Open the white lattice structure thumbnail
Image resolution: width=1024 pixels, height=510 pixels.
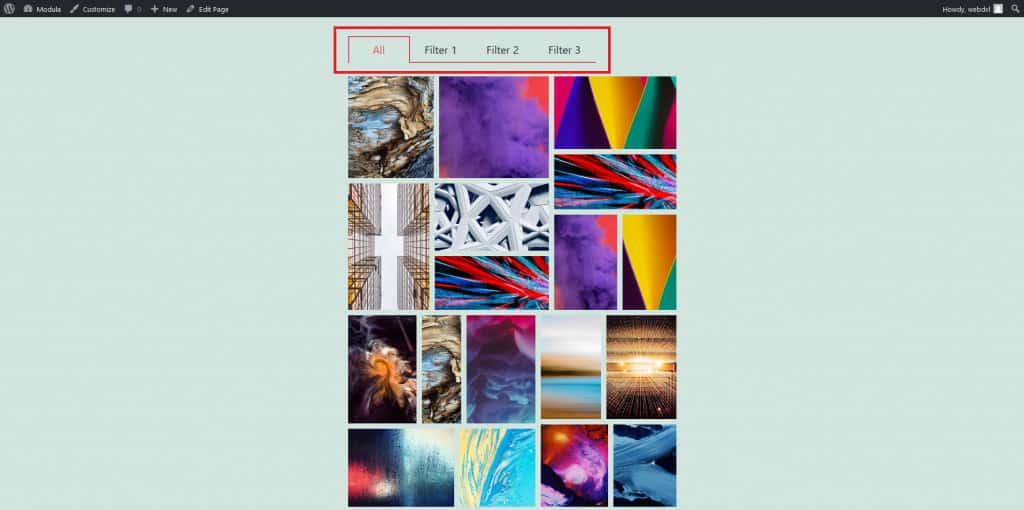click(x=492, y=217)
